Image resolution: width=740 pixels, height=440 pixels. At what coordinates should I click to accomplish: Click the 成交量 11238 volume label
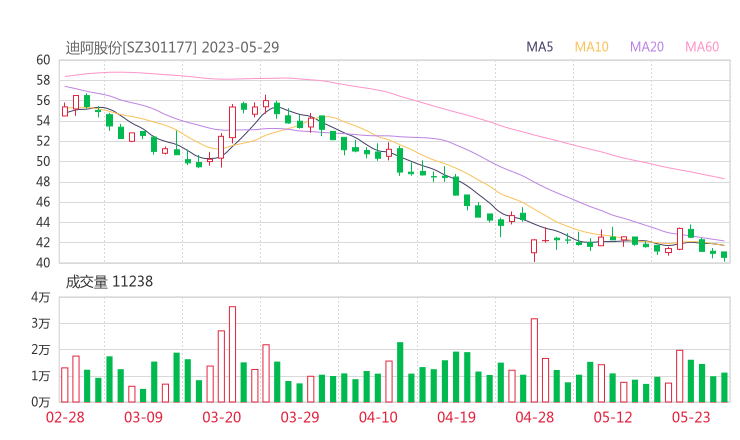[x=109, y=282]
